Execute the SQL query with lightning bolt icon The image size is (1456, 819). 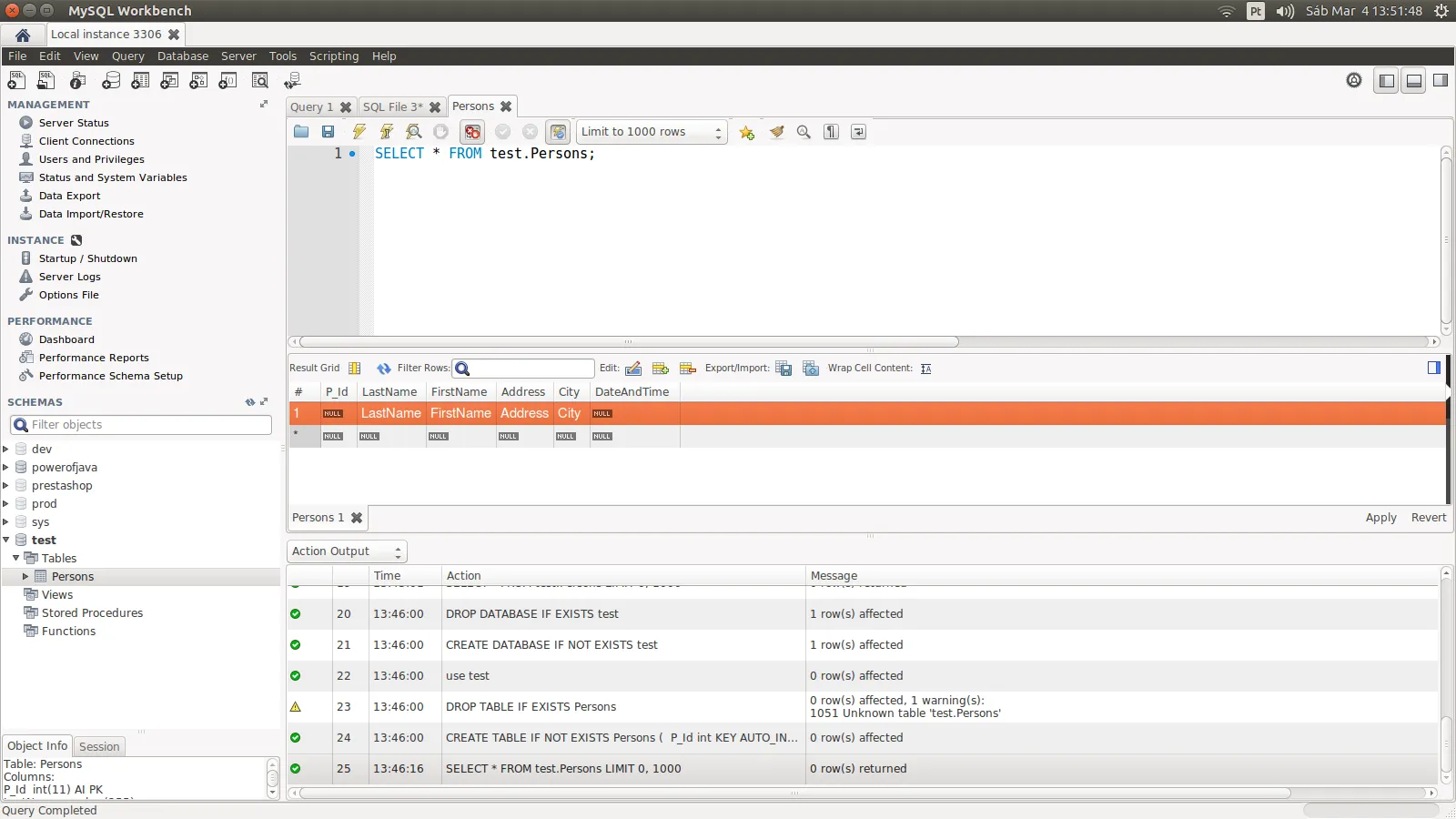click(x=359, y=132)
